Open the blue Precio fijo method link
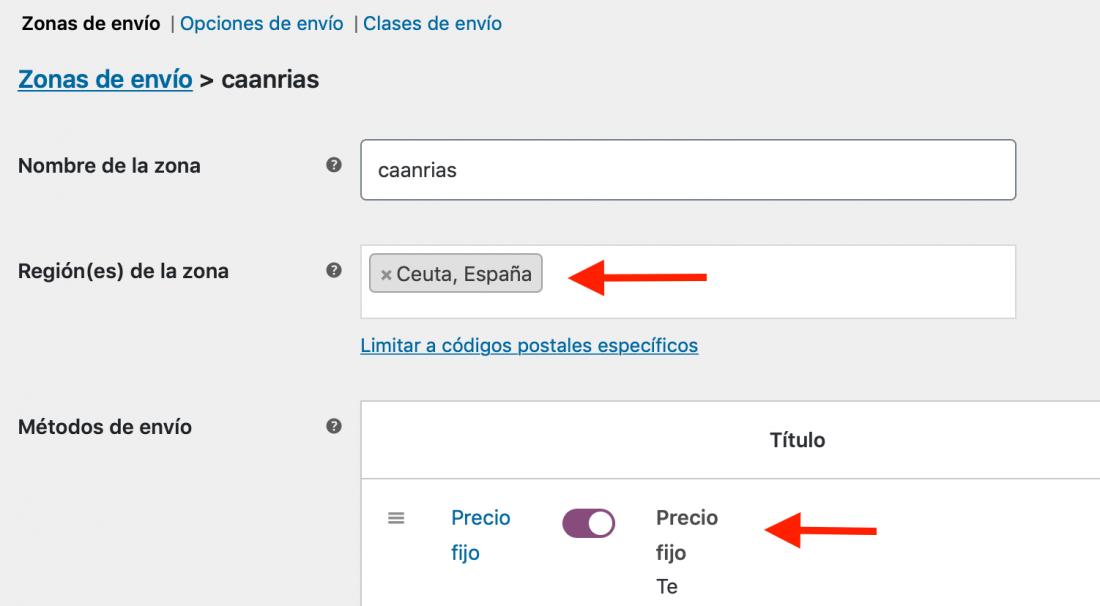 click(x=481, y=534)
